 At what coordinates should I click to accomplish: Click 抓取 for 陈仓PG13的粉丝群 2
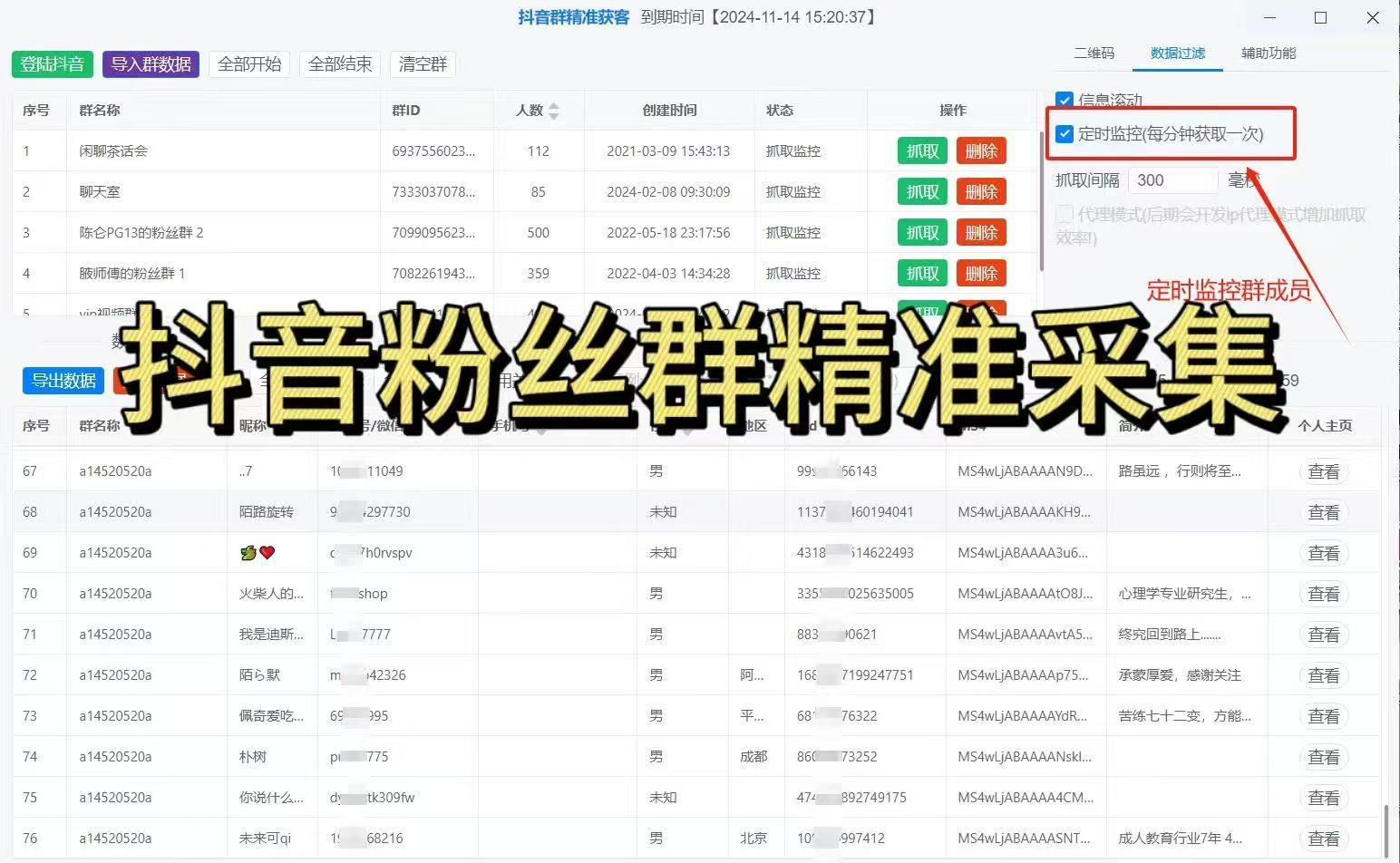pyautogui.click(x=922, y=233)
